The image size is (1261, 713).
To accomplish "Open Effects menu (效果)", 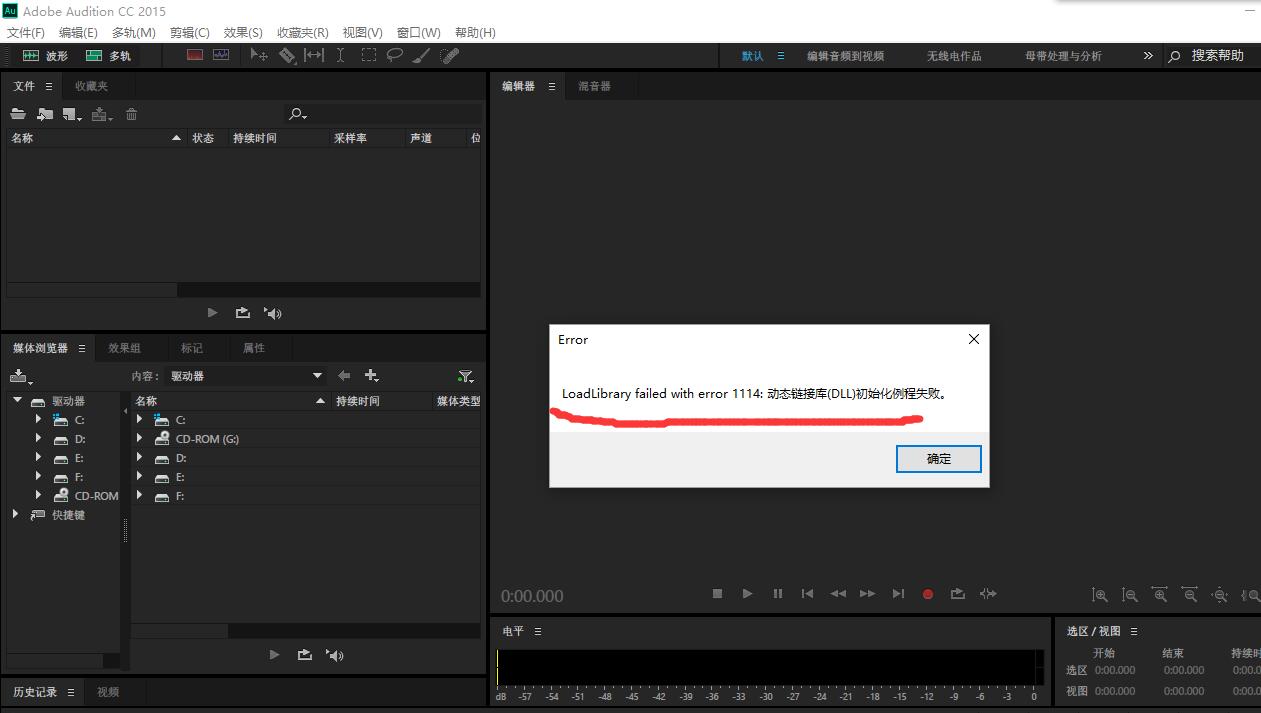I will (x=243, y=32).
